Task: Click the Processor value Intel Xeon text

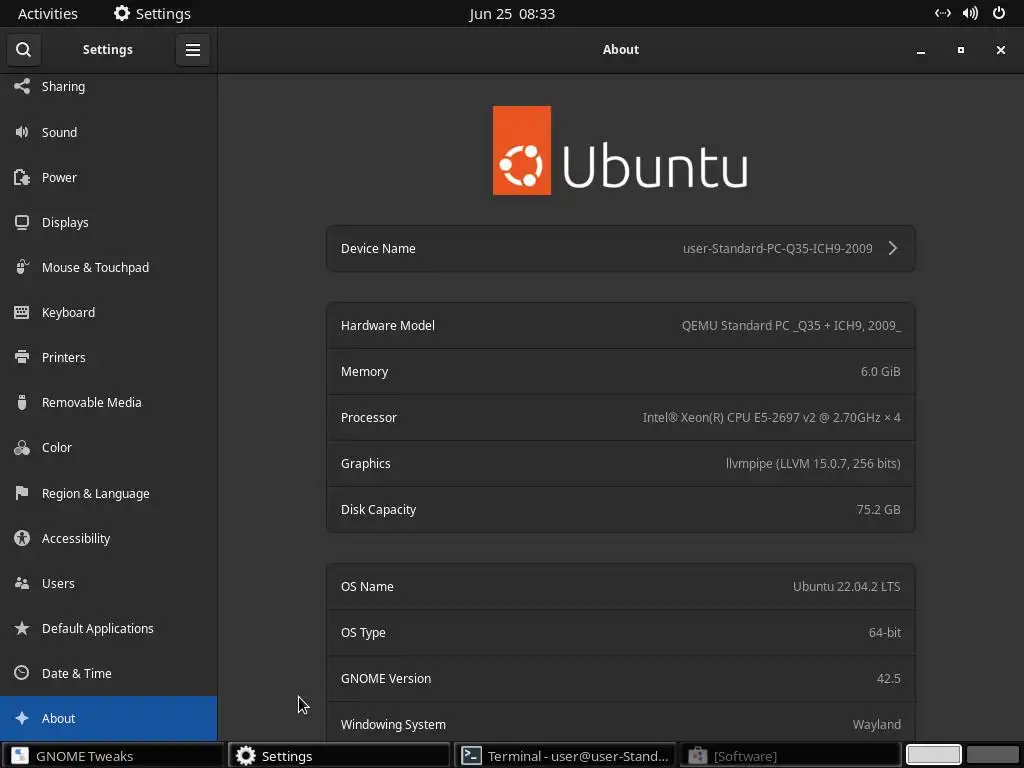Action: click(771, 417)
